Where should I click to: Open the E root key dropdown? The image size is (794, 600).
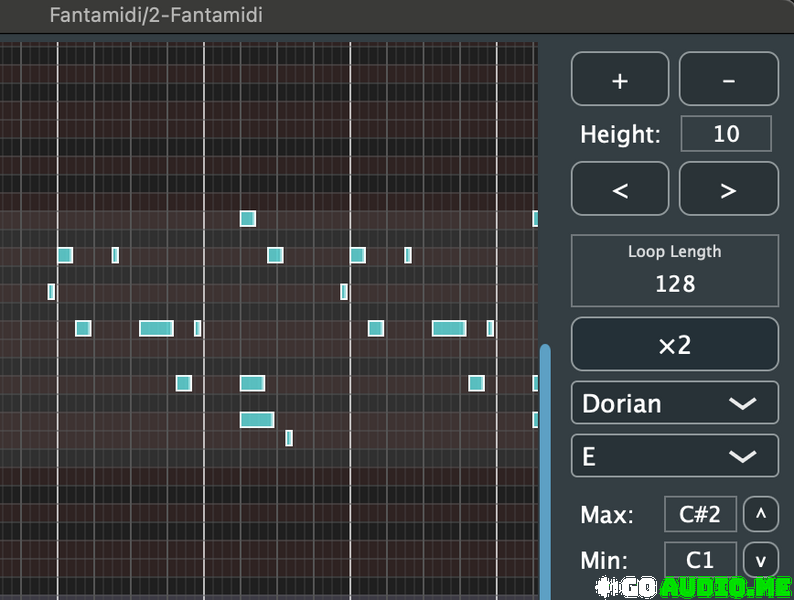coord(674,457)
